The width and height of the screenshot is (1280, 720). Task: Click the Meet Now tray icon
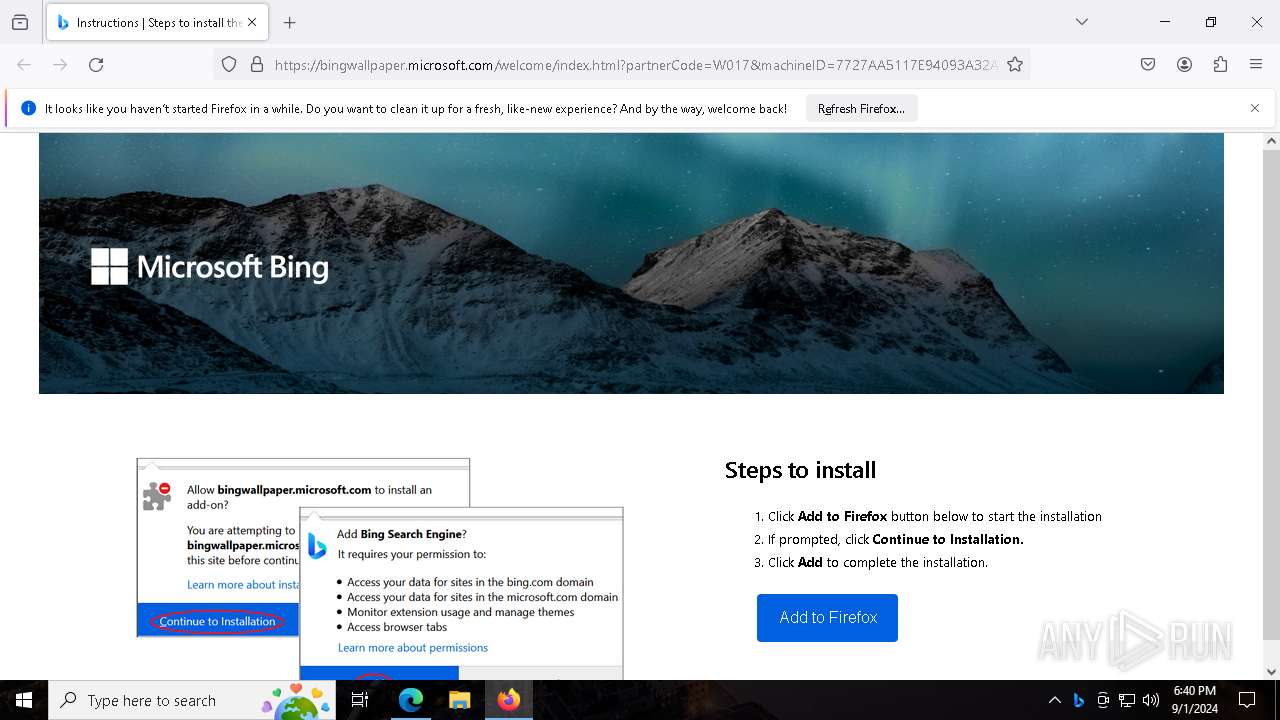click(x=1103, y=700)
